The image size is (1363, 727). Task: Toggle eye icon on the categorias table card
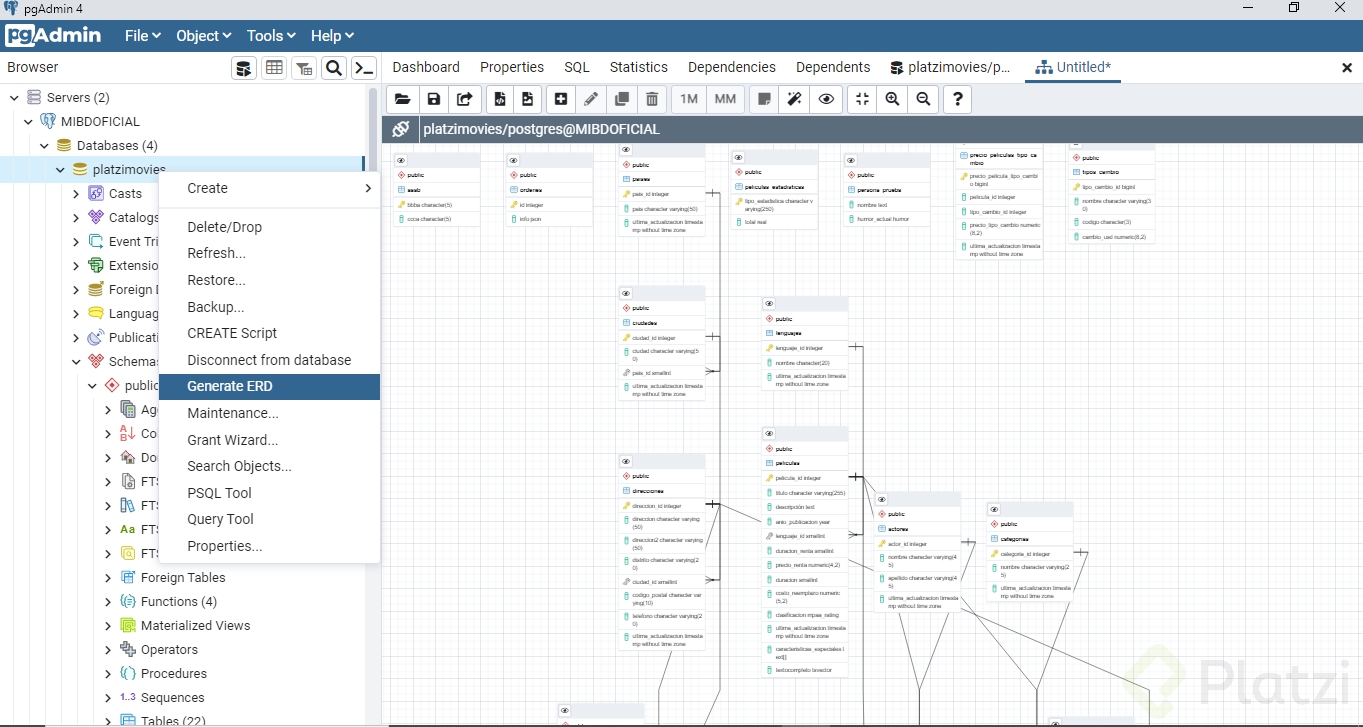[x=996, y=509]
